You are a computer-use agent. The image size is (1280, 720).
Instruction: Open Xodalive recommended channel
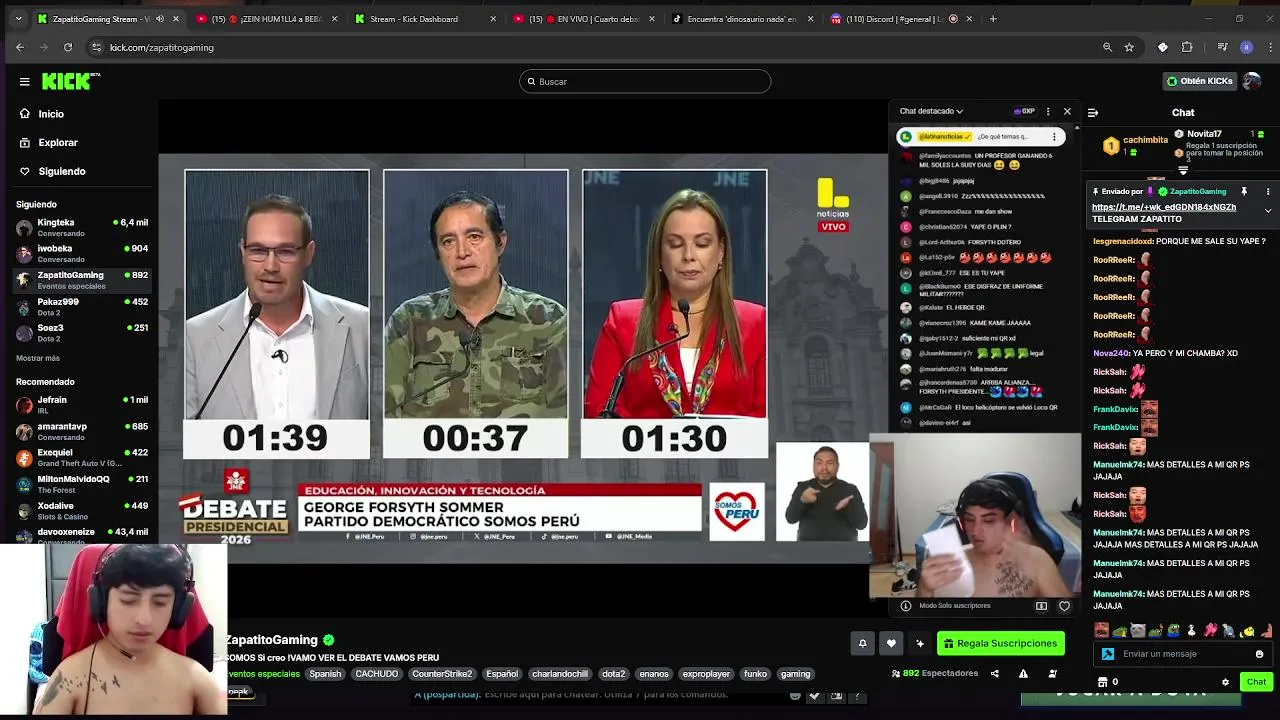pyautogui.click(x=82, y=511)
